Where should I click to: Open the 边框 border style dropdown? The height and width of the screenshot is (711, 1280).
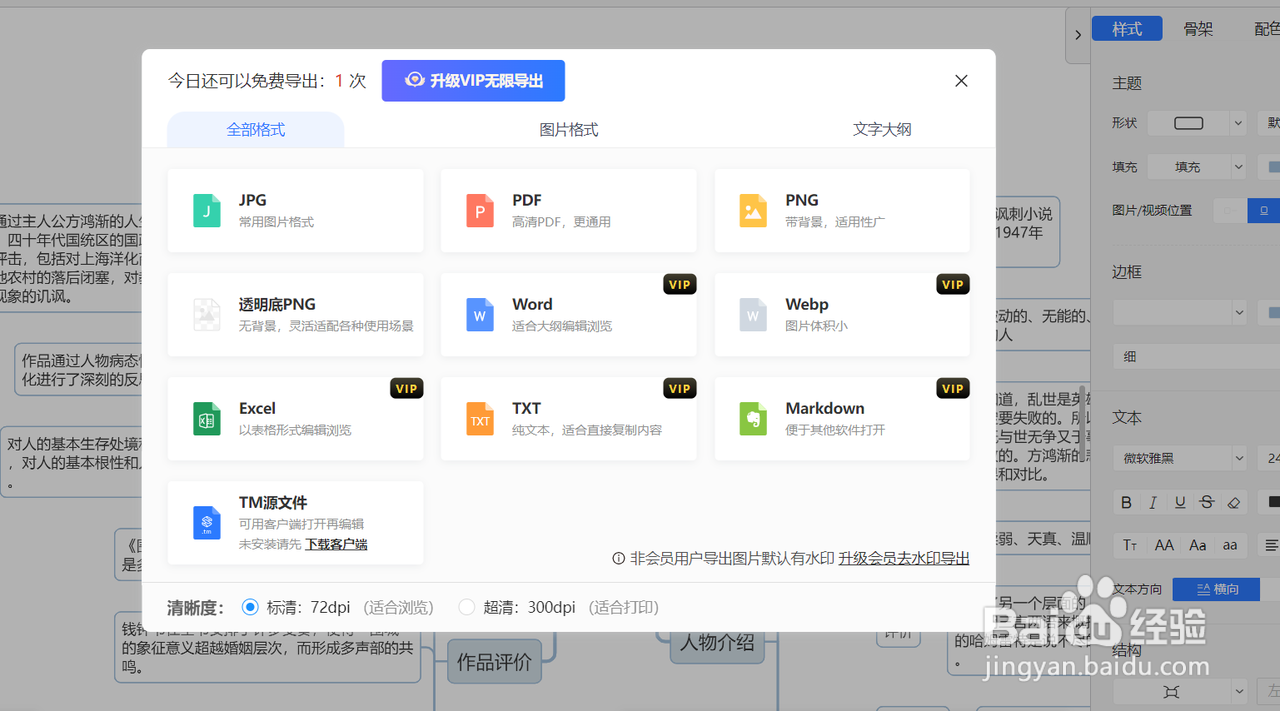tap(1178, 313)
